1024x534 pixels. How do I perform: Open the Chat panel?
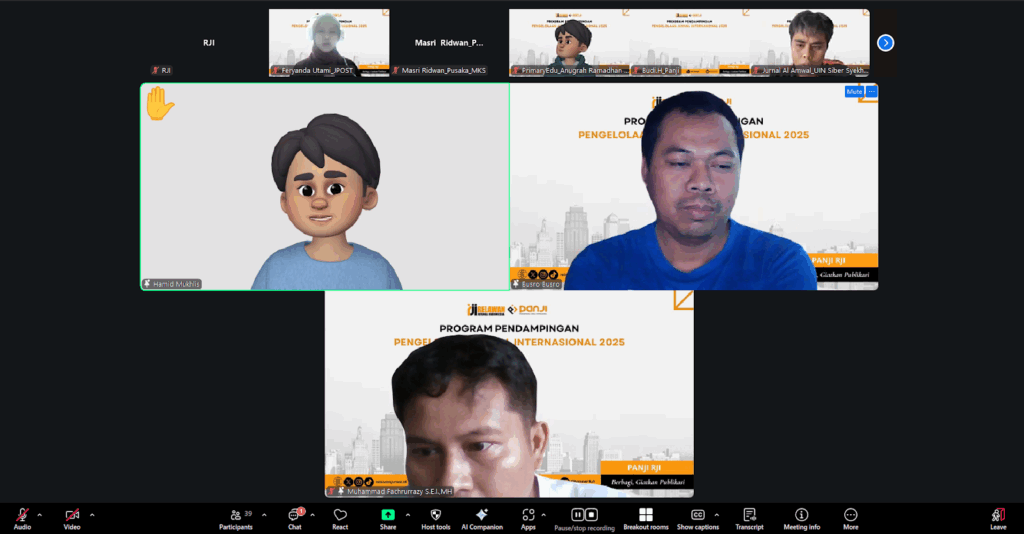tap(295, 515)
